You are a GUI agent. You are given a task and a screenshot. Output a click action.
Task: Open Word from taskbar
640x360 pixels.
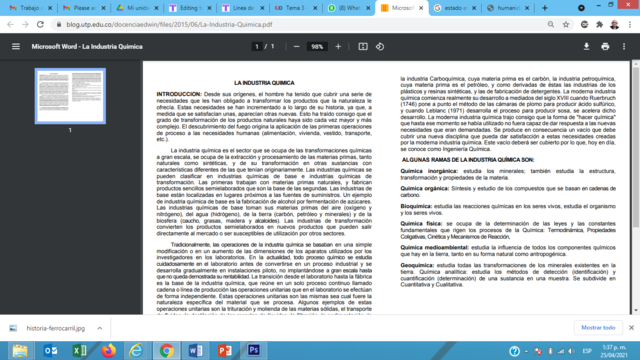(195, 351)
